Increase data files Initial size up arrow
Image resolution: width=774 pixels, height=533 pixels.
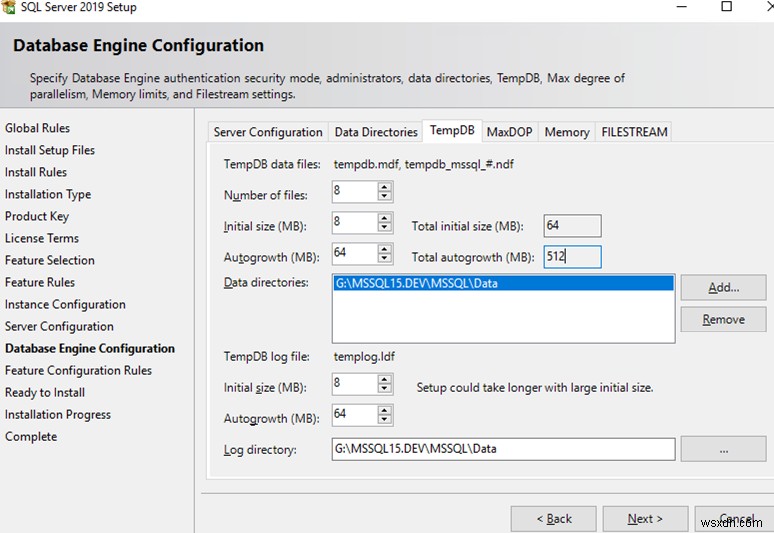(385, 218)
